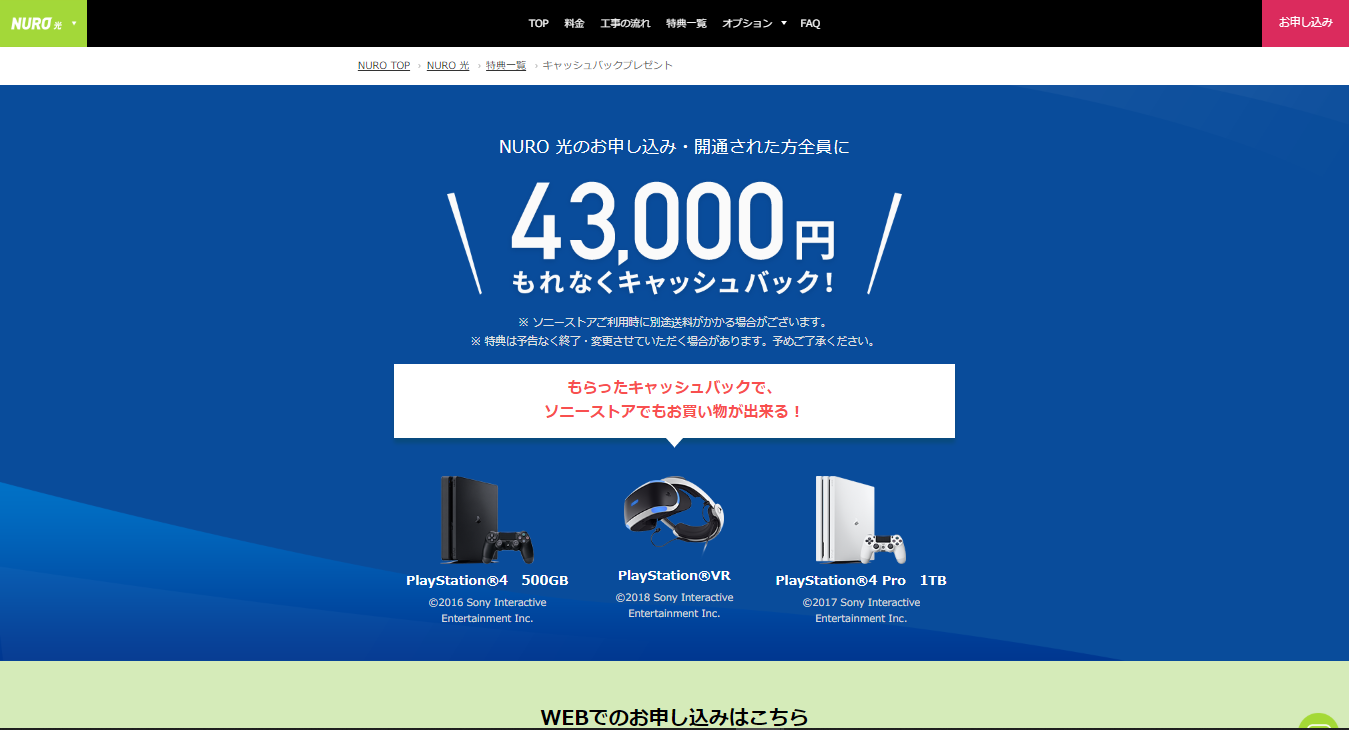The width and height of the screenshot is (1349, 730).
Task: Click the white PlayStation 4 Pro image
Action: point(860,520)
